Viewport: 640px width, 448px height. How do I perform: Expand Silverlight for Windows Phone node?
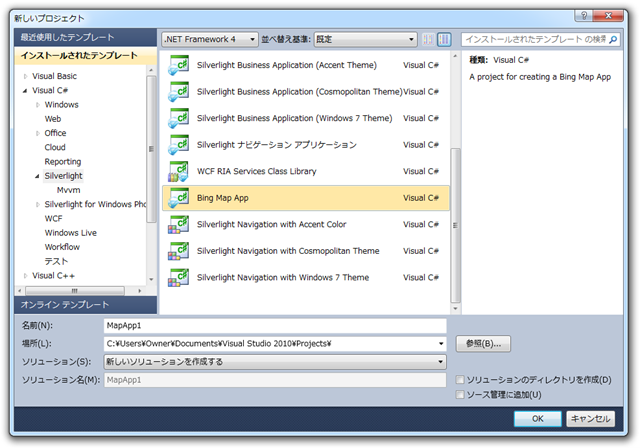coord(38,204)
